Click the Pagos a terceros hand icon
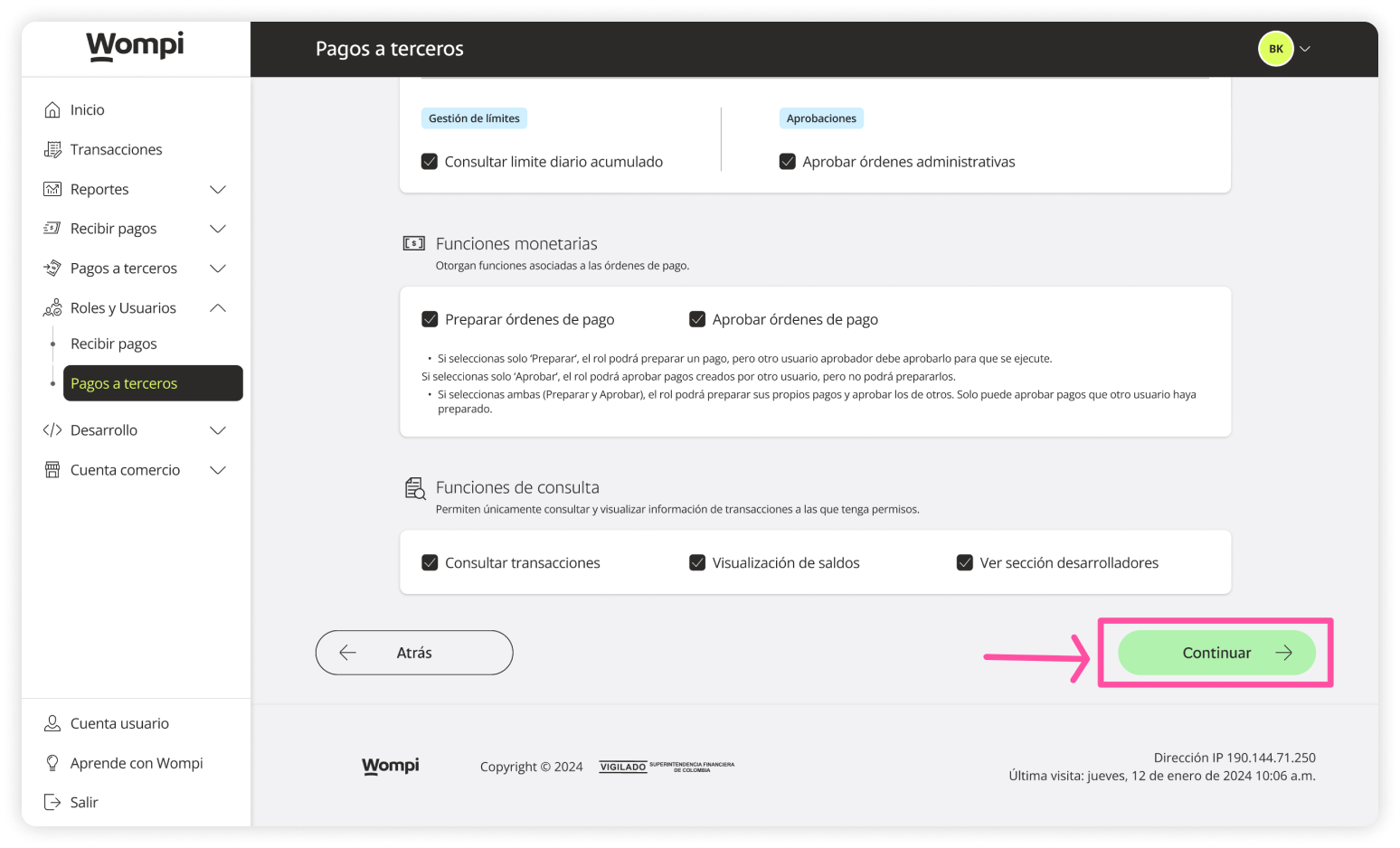This screenshot has width=1400, height=848. [x=54, y=268]
